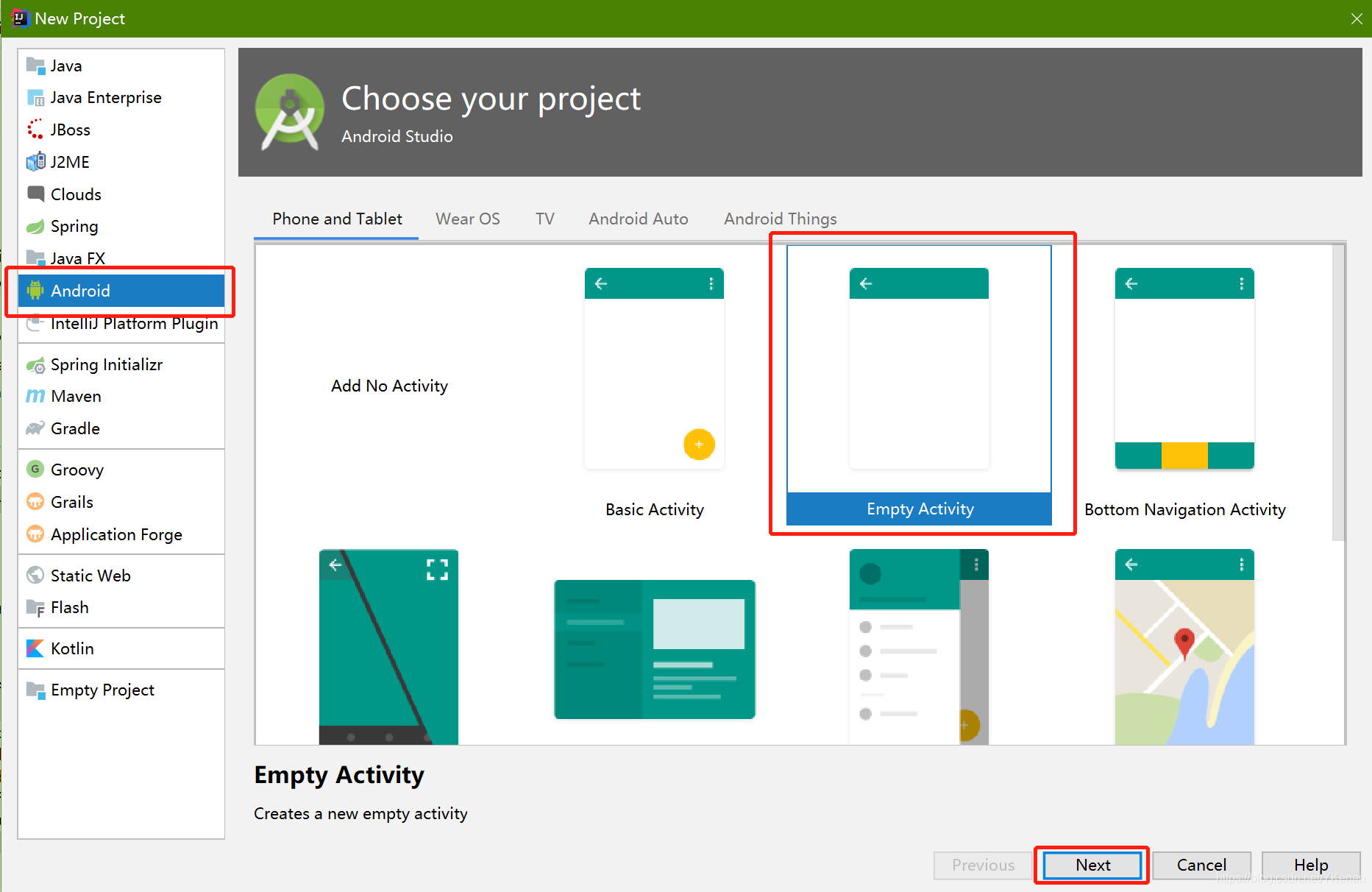1372x892 pixels.
Task: Select the Grails entry
Action: click(x=121, y=502)
